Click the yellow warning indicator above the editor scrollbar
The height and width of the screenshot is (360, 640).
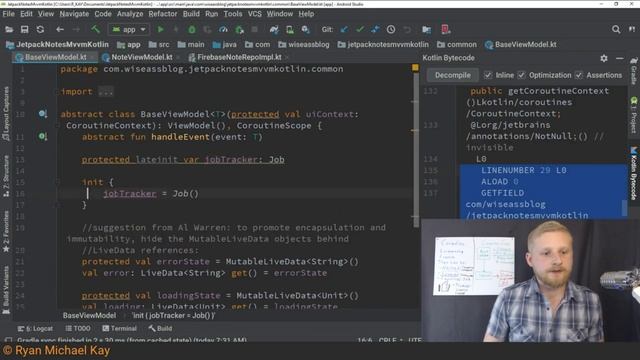tap(415, 68)
